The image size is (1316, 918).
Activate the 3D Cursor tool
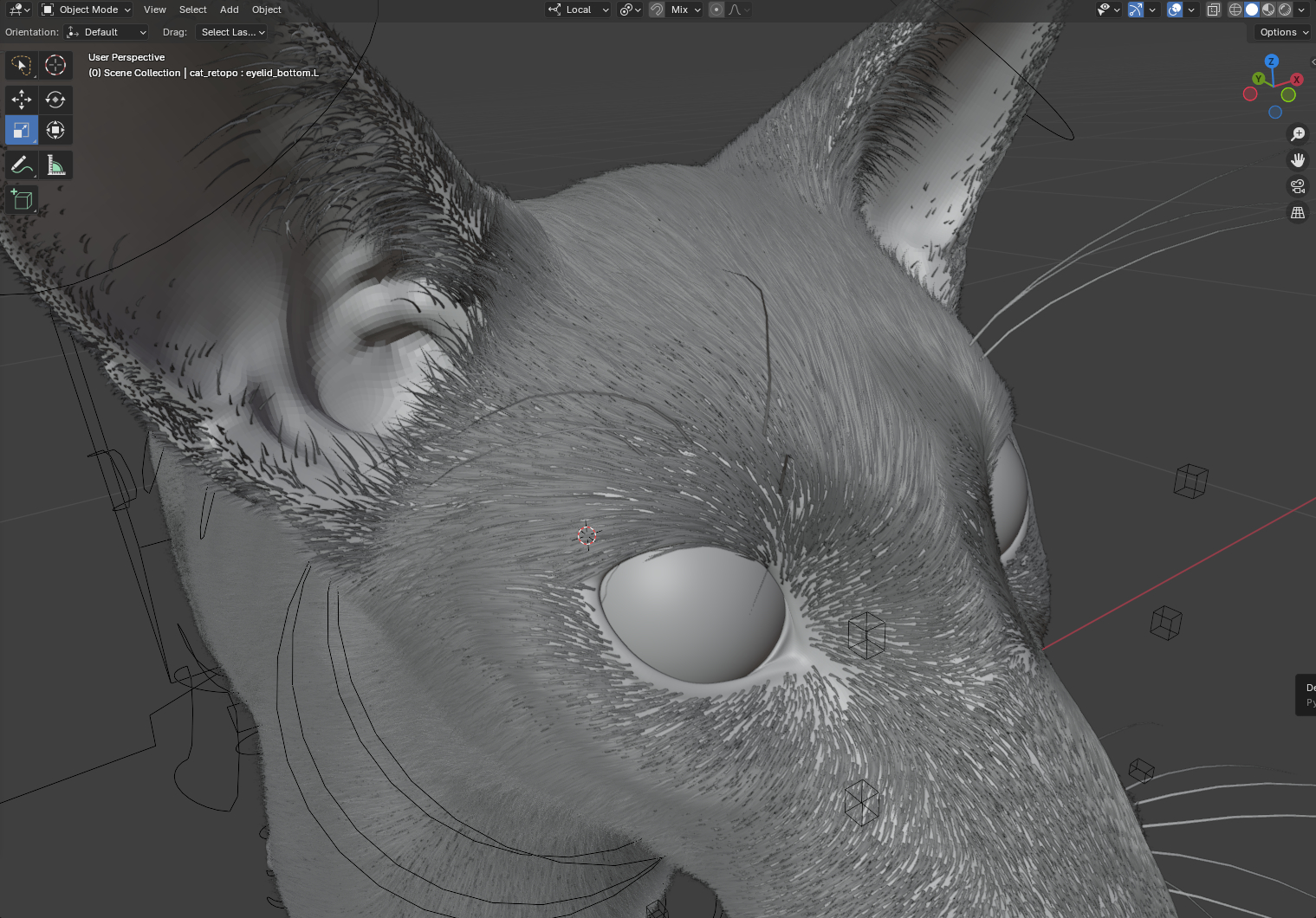(55, 65)
